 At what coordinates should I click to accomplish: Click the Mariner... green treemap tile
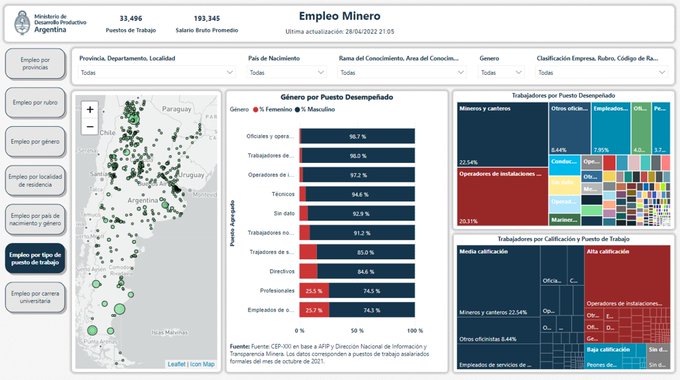[564, 220]
